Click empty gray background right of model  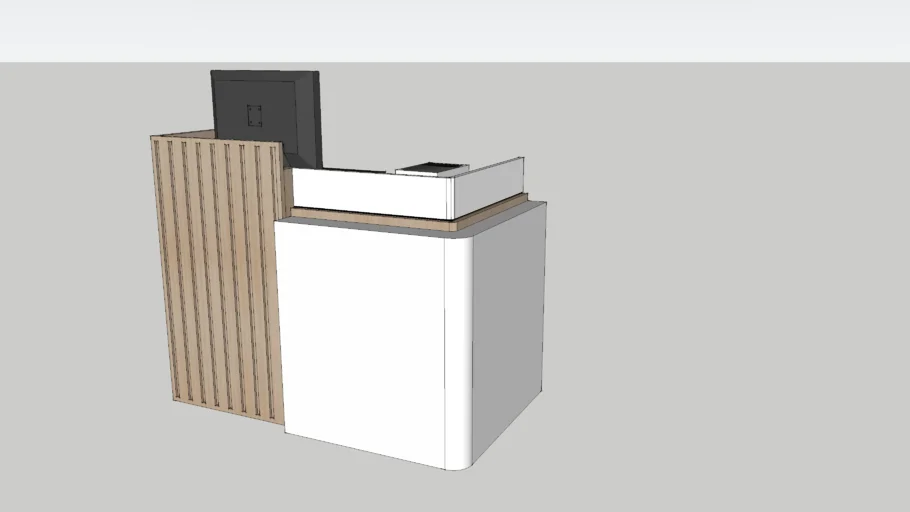click(720, 300)
